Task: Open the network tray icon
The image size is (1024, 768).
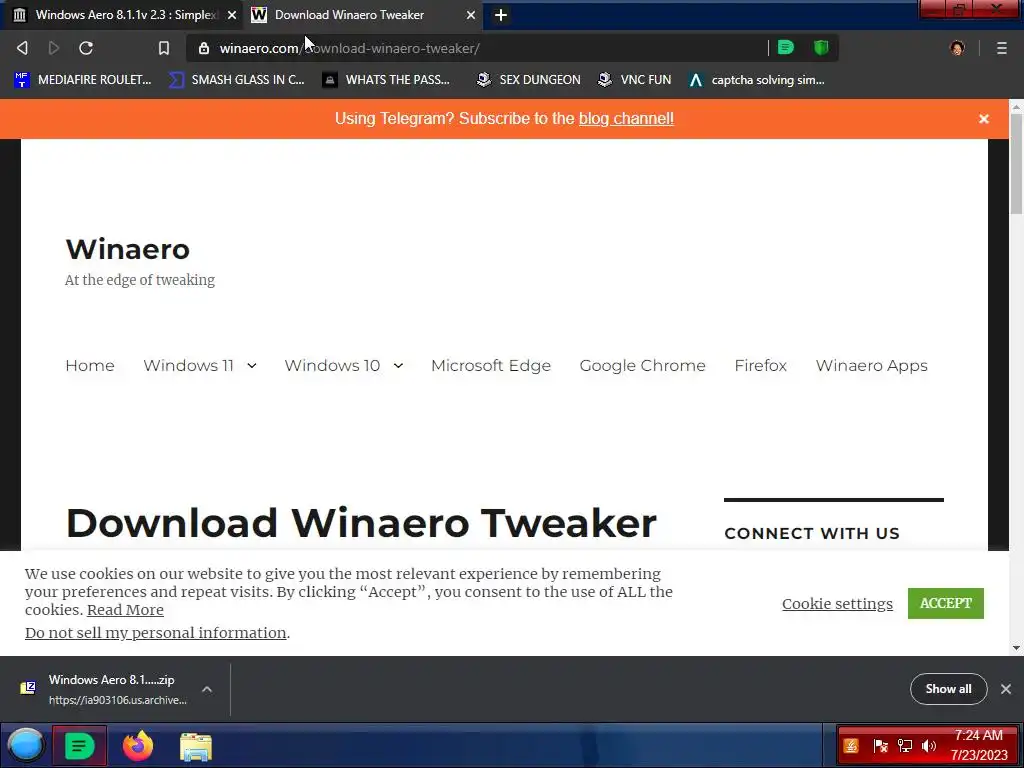Action: (904, 746)
